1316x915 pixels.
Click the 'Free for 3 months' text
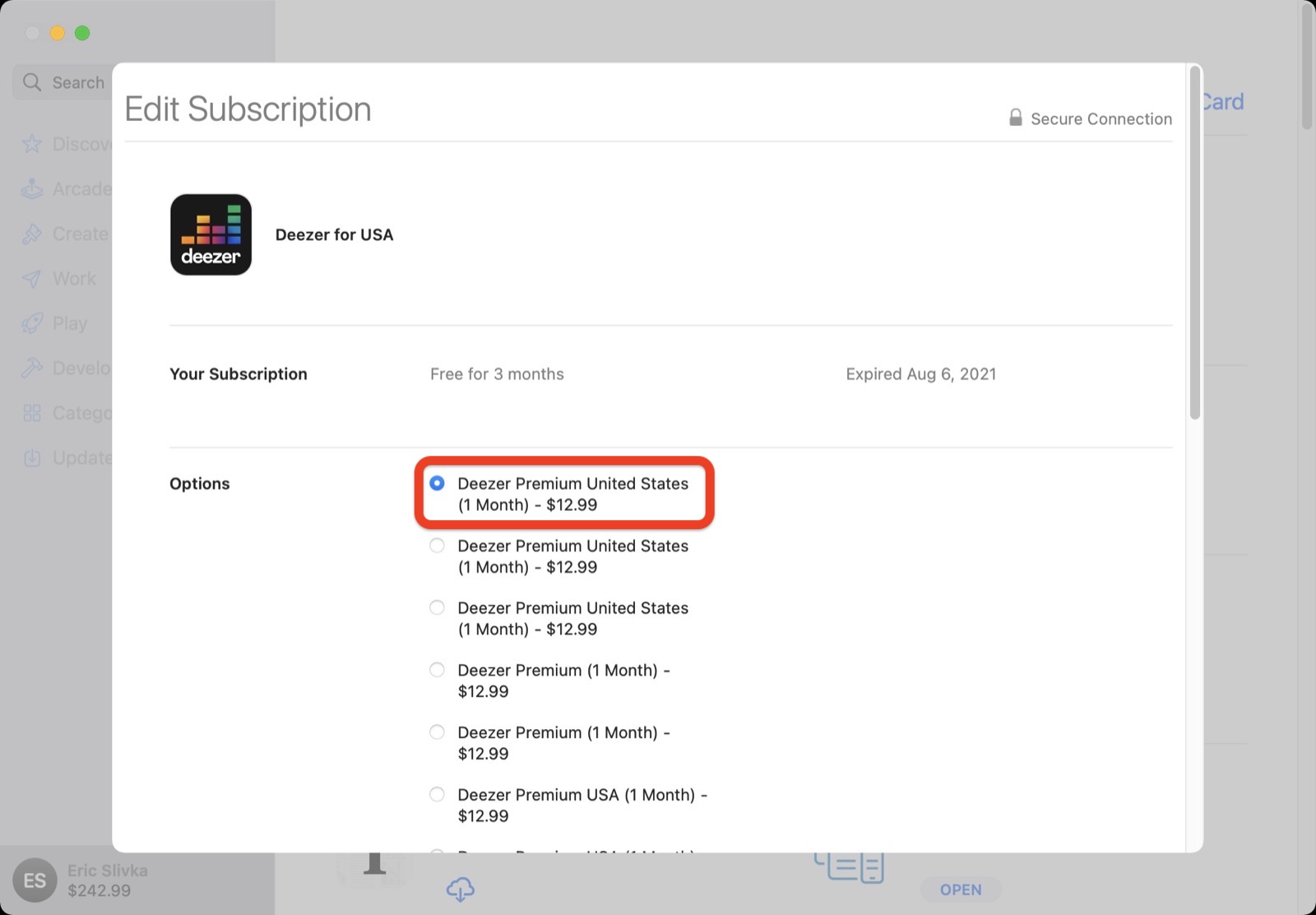[497, 374]
